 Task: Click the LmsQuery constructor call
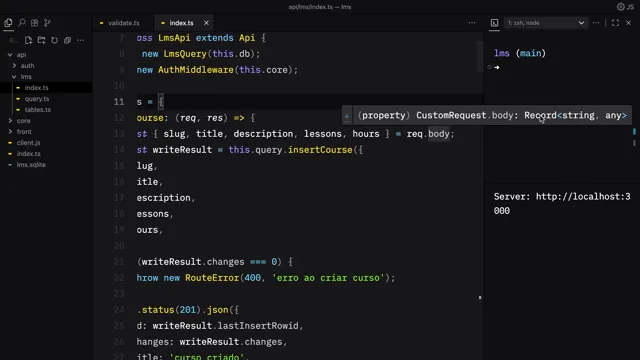[x=185, y=54]
